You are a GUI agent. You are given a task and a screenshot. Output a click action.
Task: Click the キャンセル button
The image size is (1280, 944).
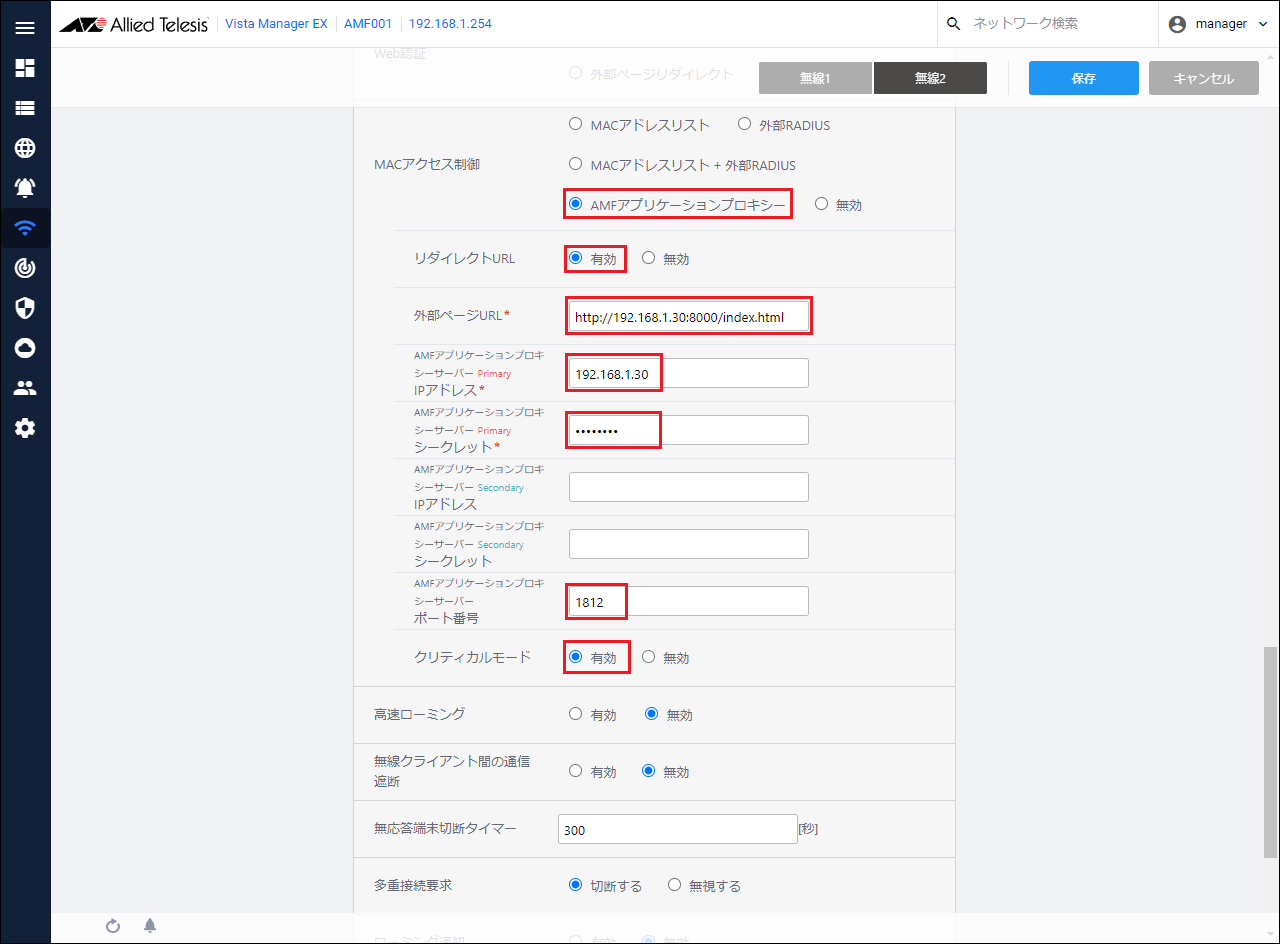(1203, 78)
